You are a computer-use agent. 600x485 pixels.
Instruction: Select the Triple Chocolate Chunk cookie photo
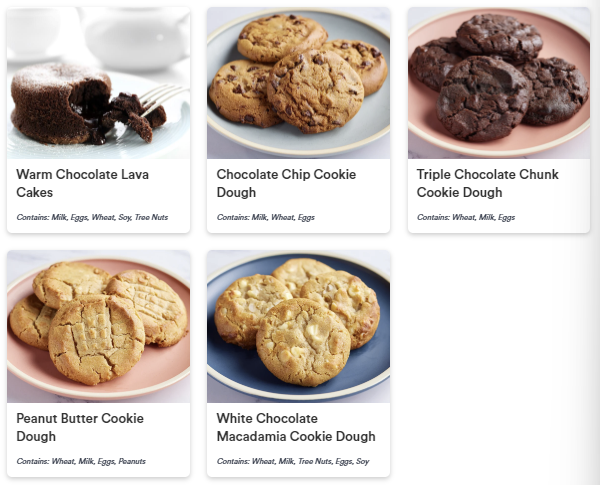pyautogui.click(x=499, y=83)
